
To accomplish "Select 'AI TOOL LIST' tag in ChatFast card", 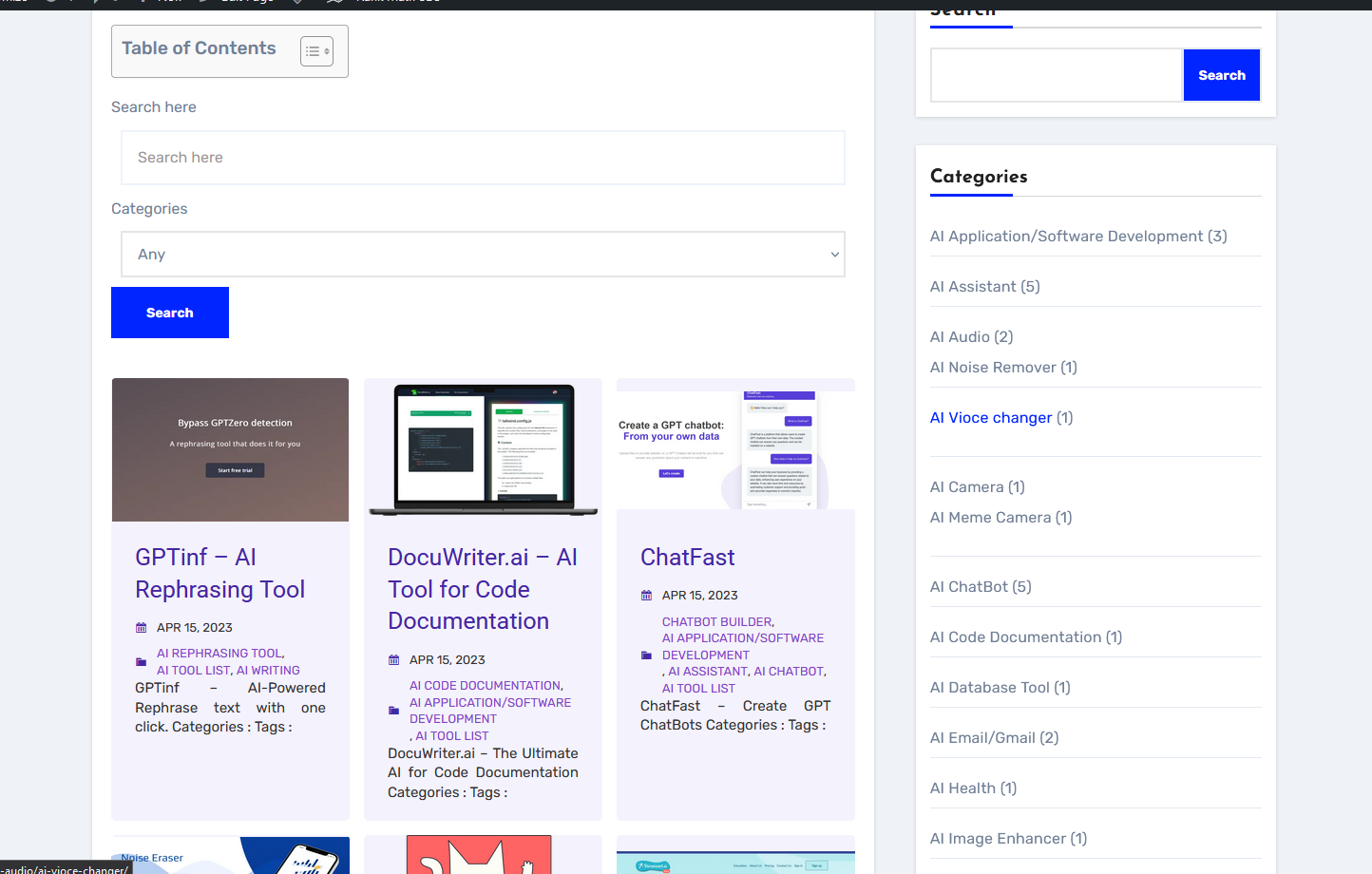I will tap(698, 689).
